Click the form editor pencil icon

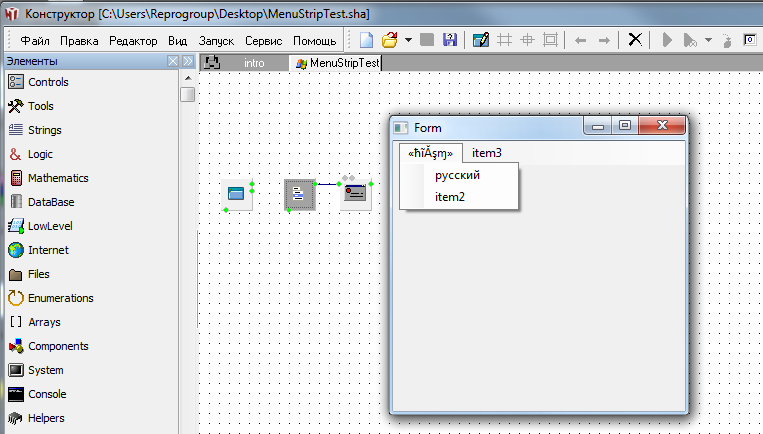point(481,41)
